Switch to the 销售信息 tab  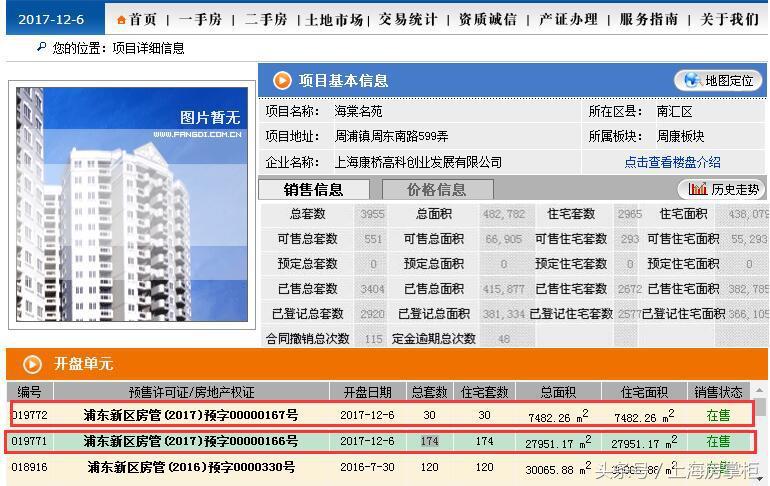314,189
